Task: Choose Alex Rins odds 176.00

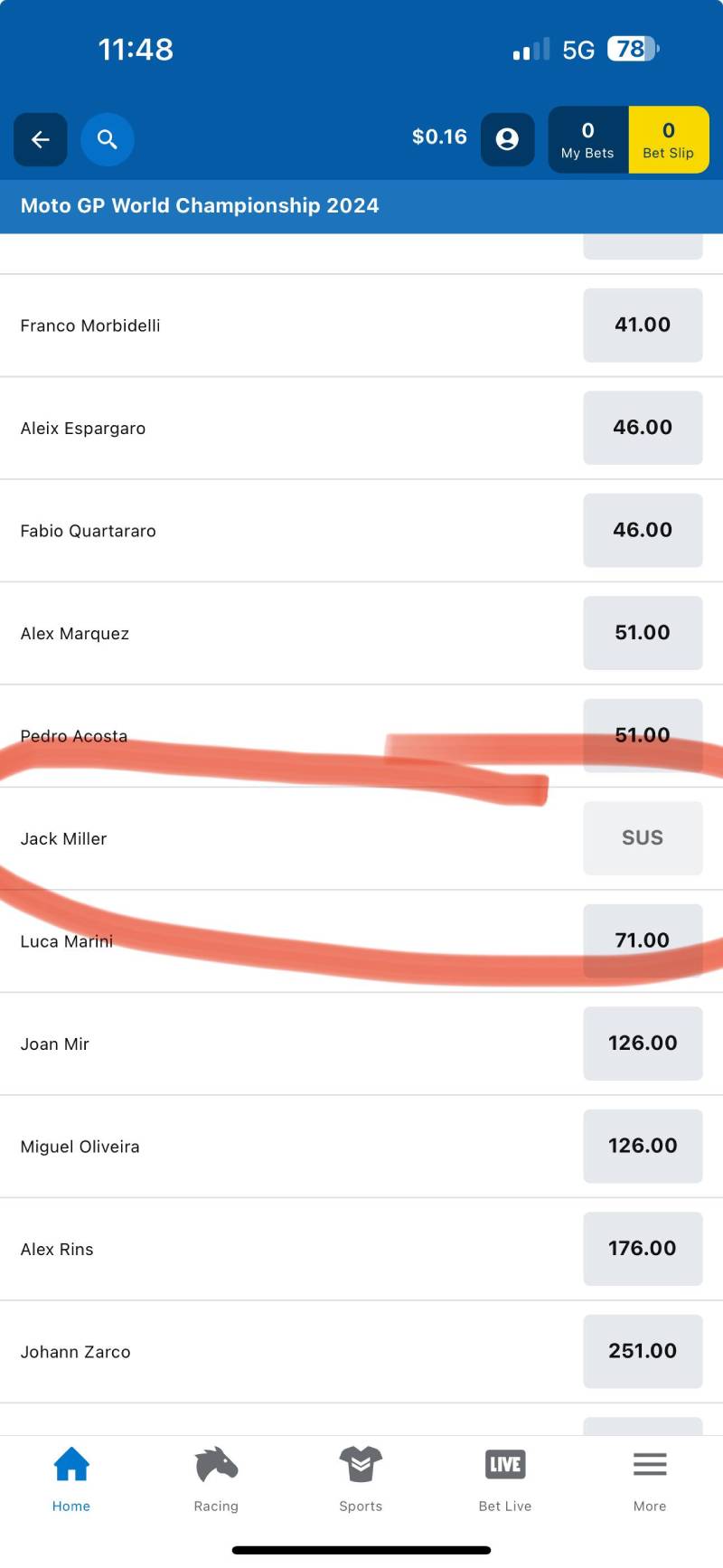Action: click(643, 1249)
